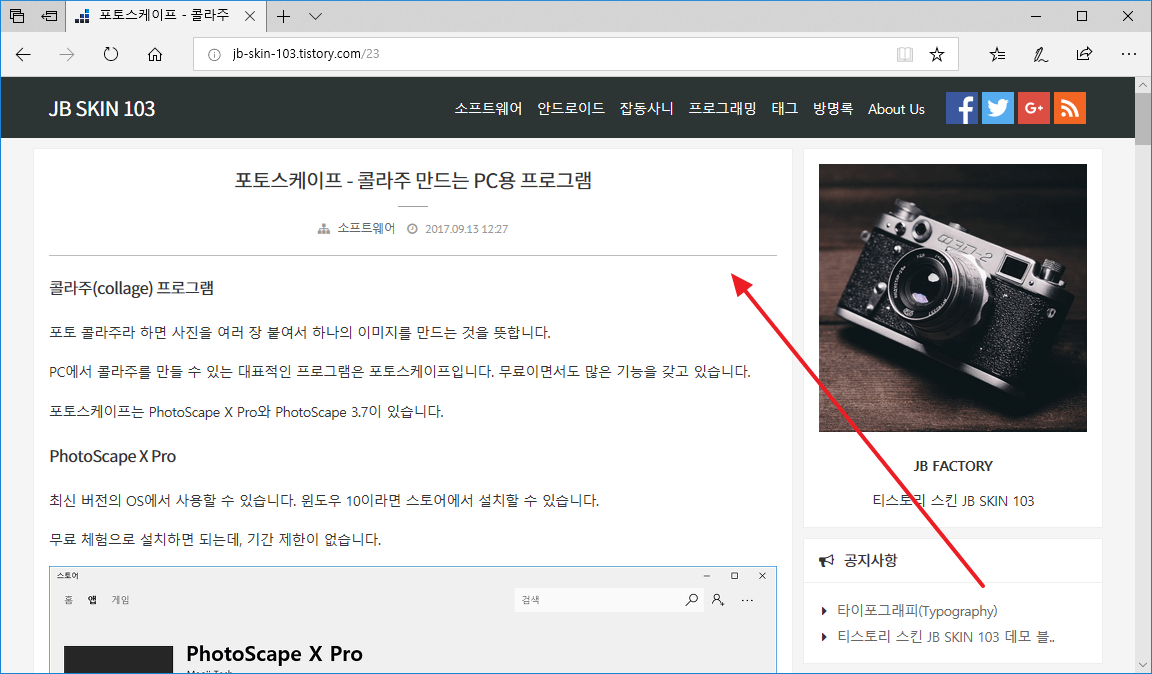Open the 소프트웨어 category link under post title
1152x674 pixels.
(366, 229)
